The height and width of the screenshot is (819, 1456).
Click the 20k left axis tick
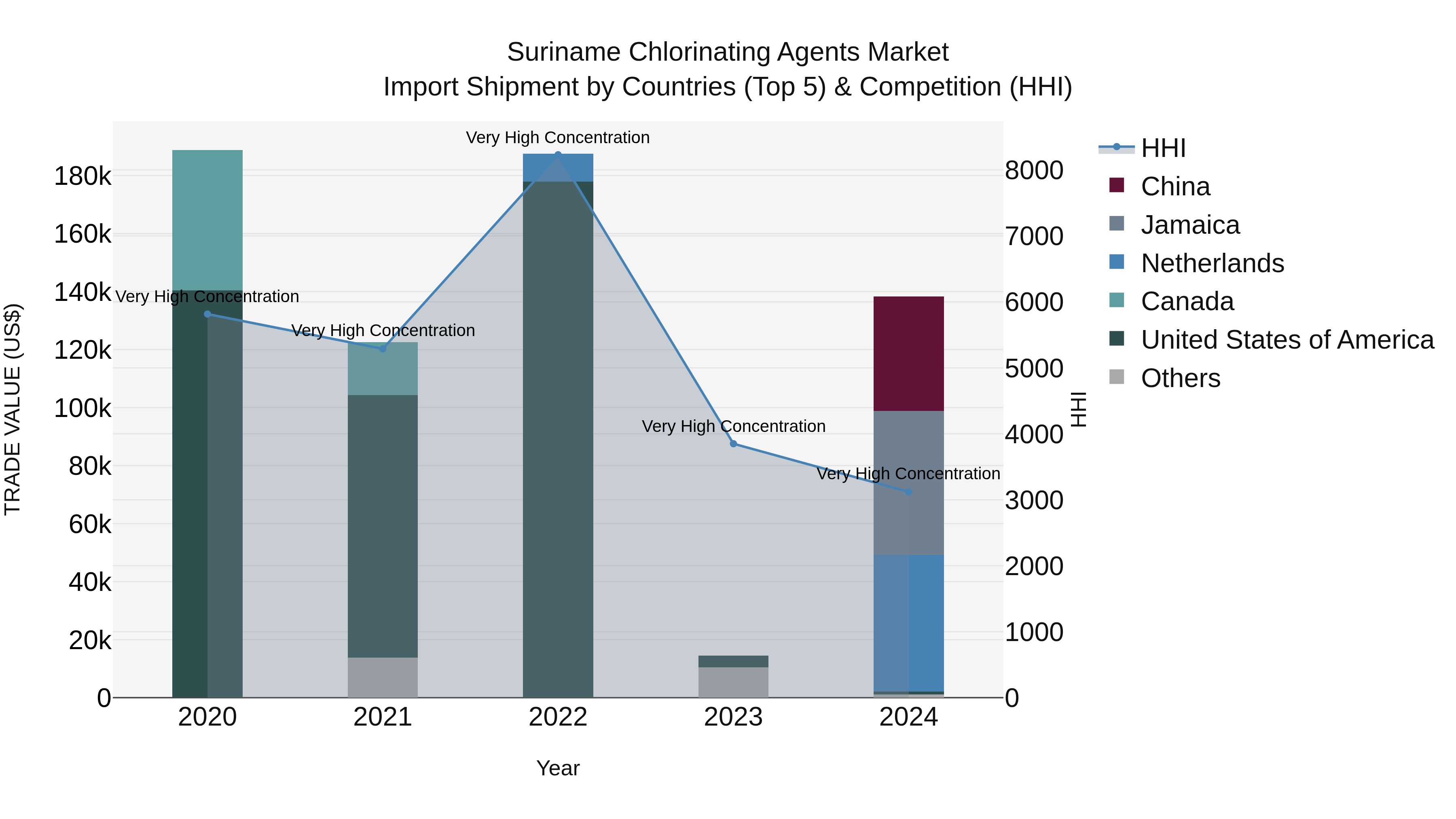[x=91, y=640]
